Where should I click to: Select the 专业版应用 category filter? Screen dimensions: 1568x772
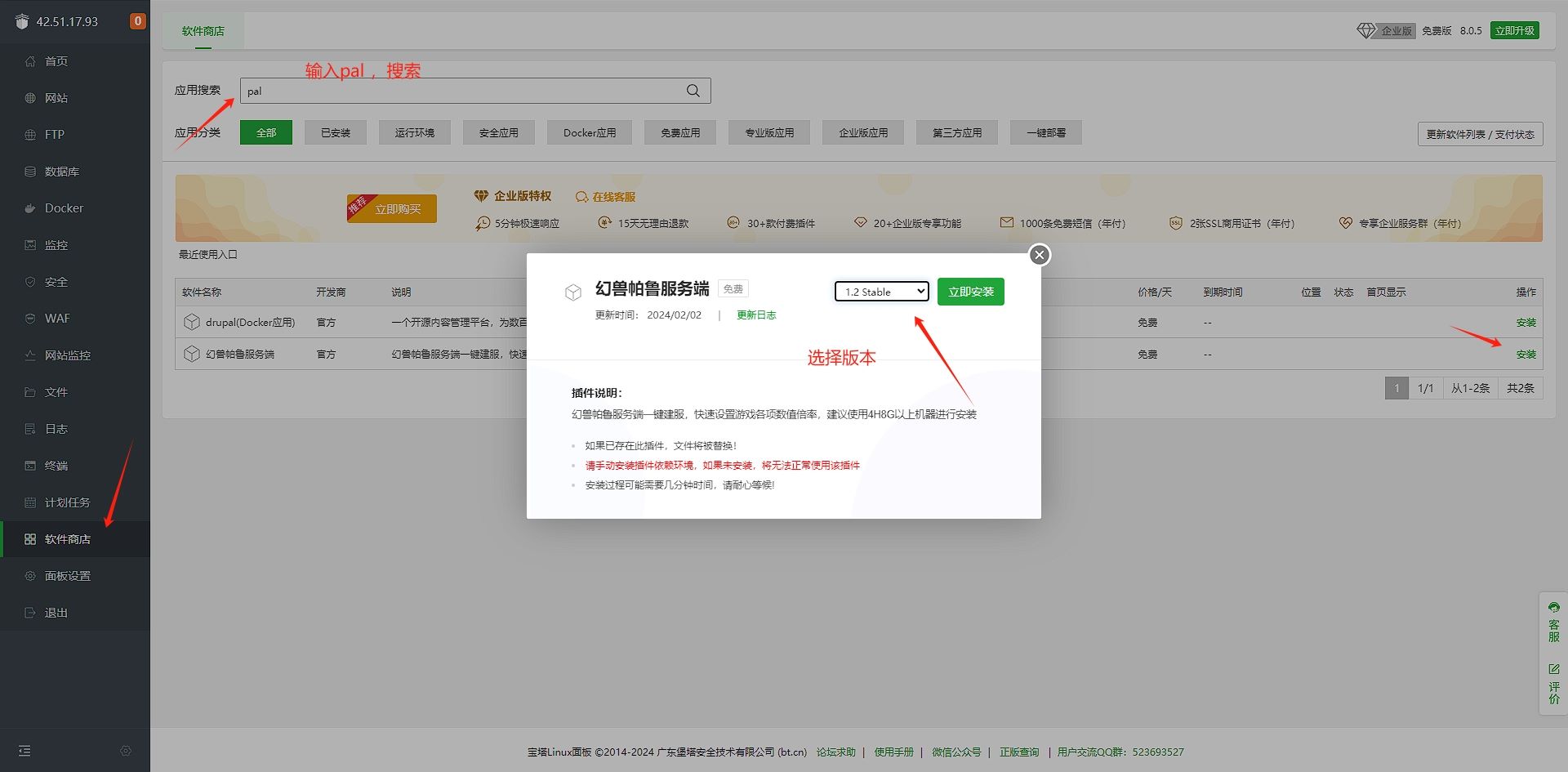pos(769,132)
